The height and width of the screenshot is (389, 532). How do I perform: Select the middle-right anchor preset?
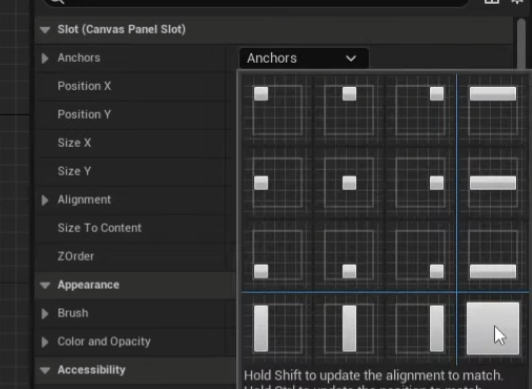click(x=420, y=182)
